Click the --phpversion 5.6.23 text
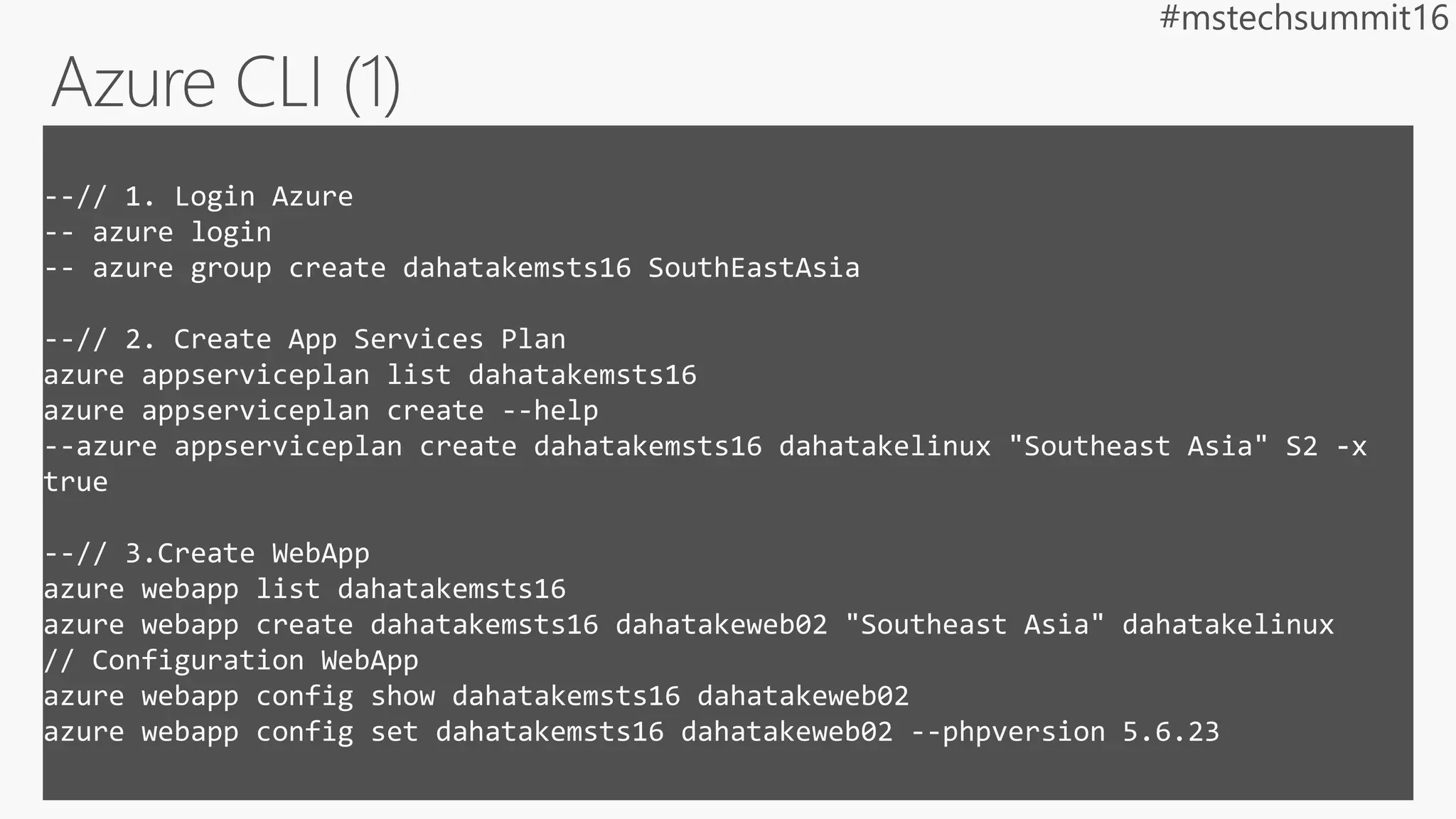 click(x=1065, y=732)
